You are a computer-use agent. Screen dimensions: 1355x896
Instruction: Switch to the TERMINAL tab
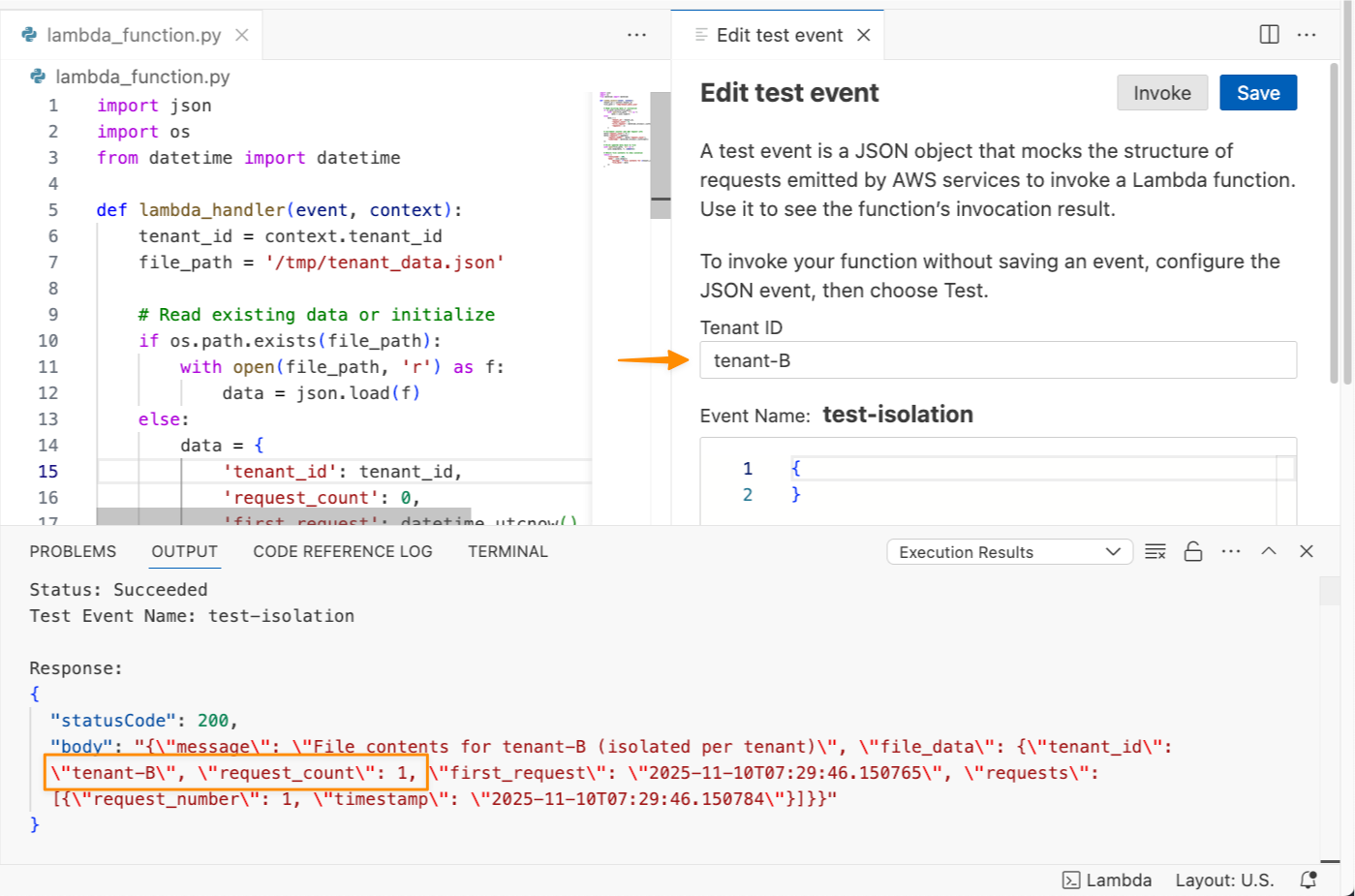coord(508,551)
